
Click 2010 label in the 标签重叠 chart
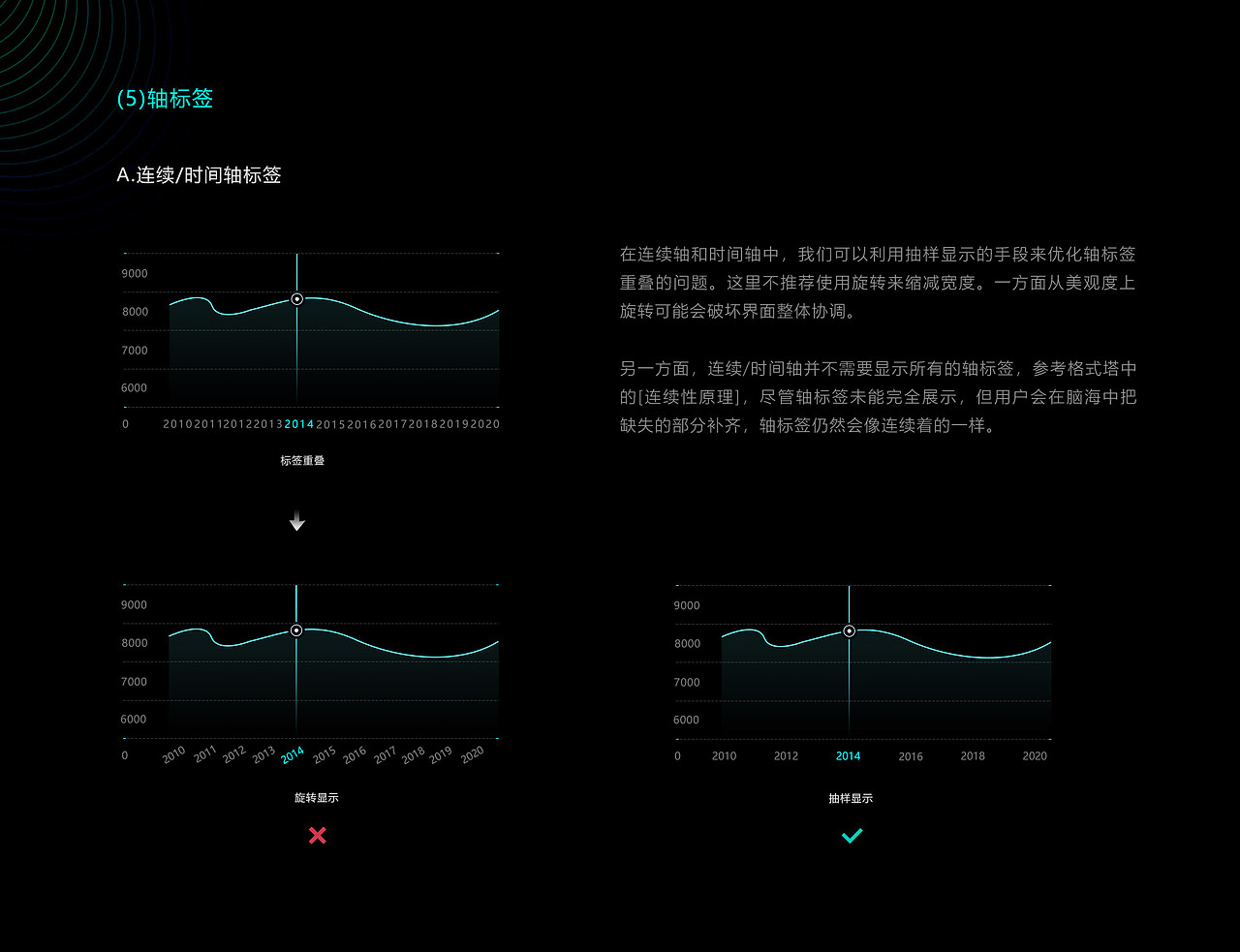(178, 424)
